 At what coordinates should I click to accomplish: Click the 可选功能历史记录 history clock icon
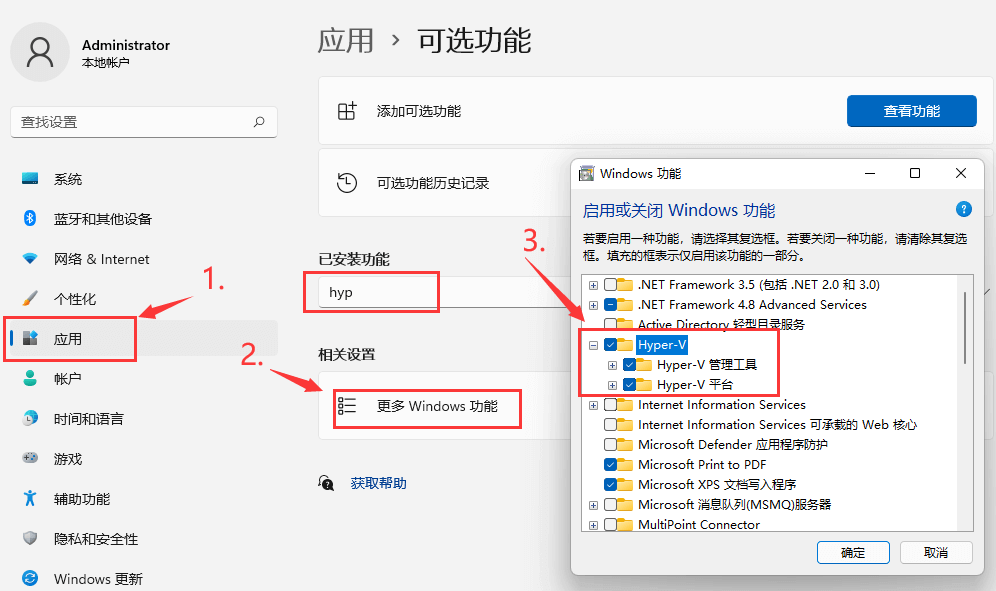(347, 183)
